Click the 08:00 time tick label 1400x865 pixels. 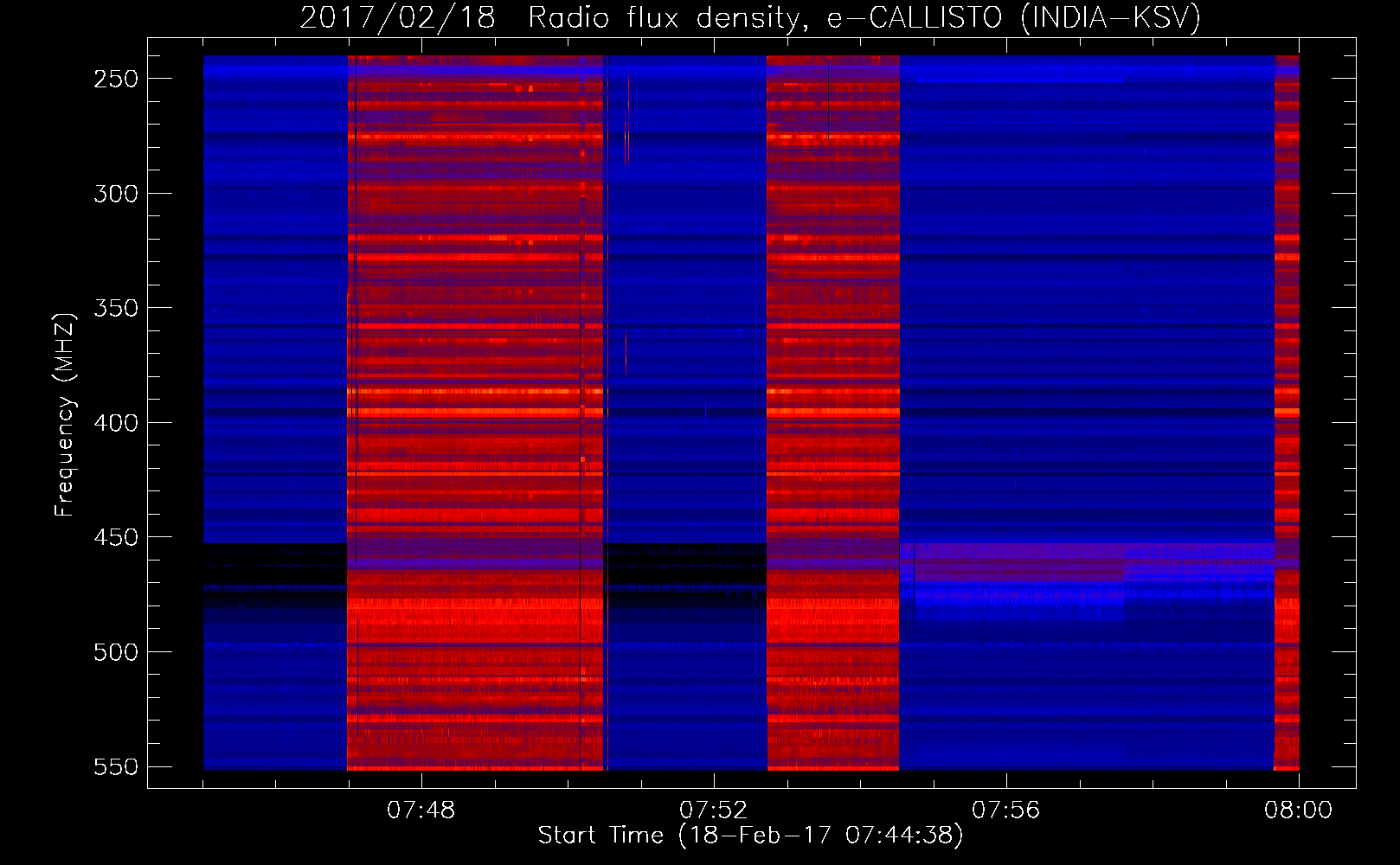1298,811
